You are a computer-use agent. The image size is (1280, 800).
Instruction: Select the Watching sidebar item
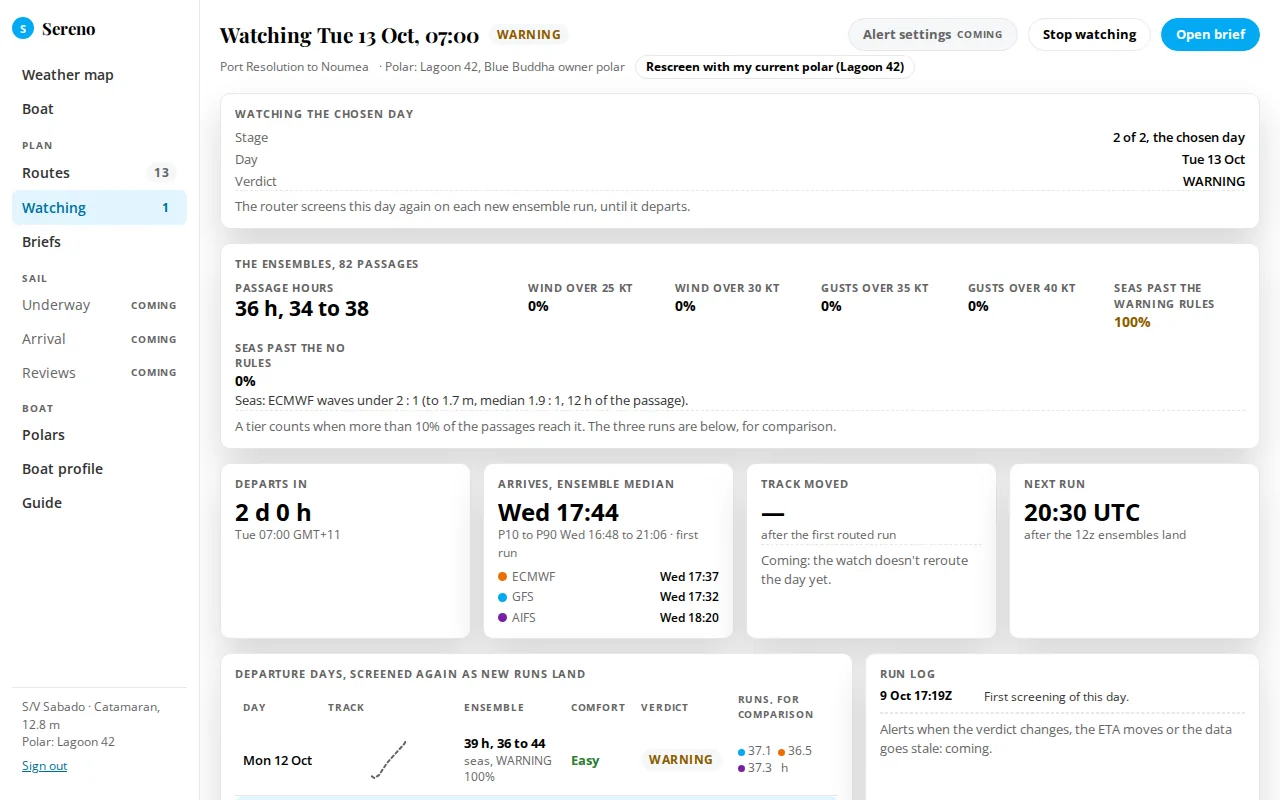(x=99, y=208)
